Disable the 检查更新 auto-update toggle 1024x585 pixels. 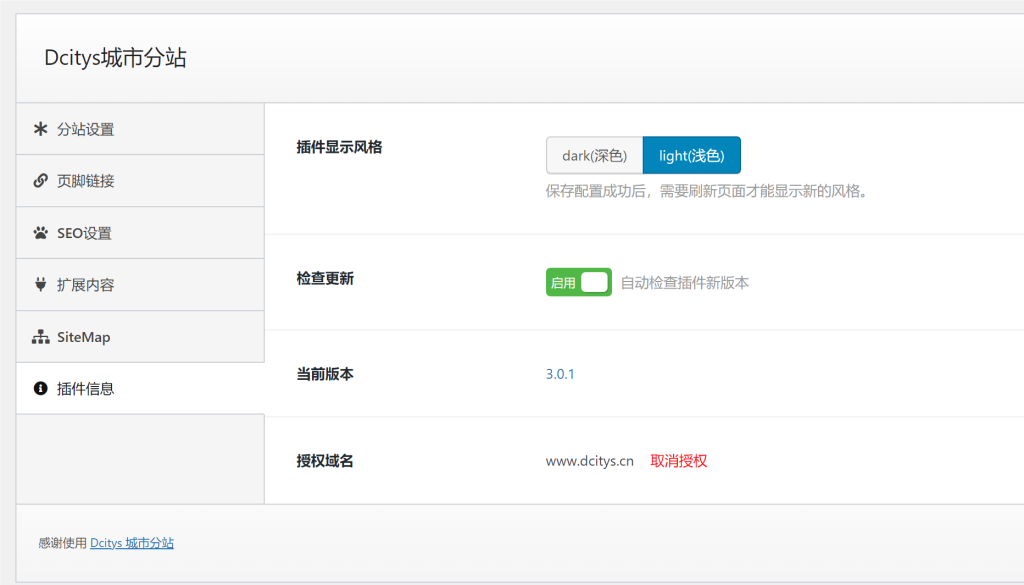coord(578,283)
